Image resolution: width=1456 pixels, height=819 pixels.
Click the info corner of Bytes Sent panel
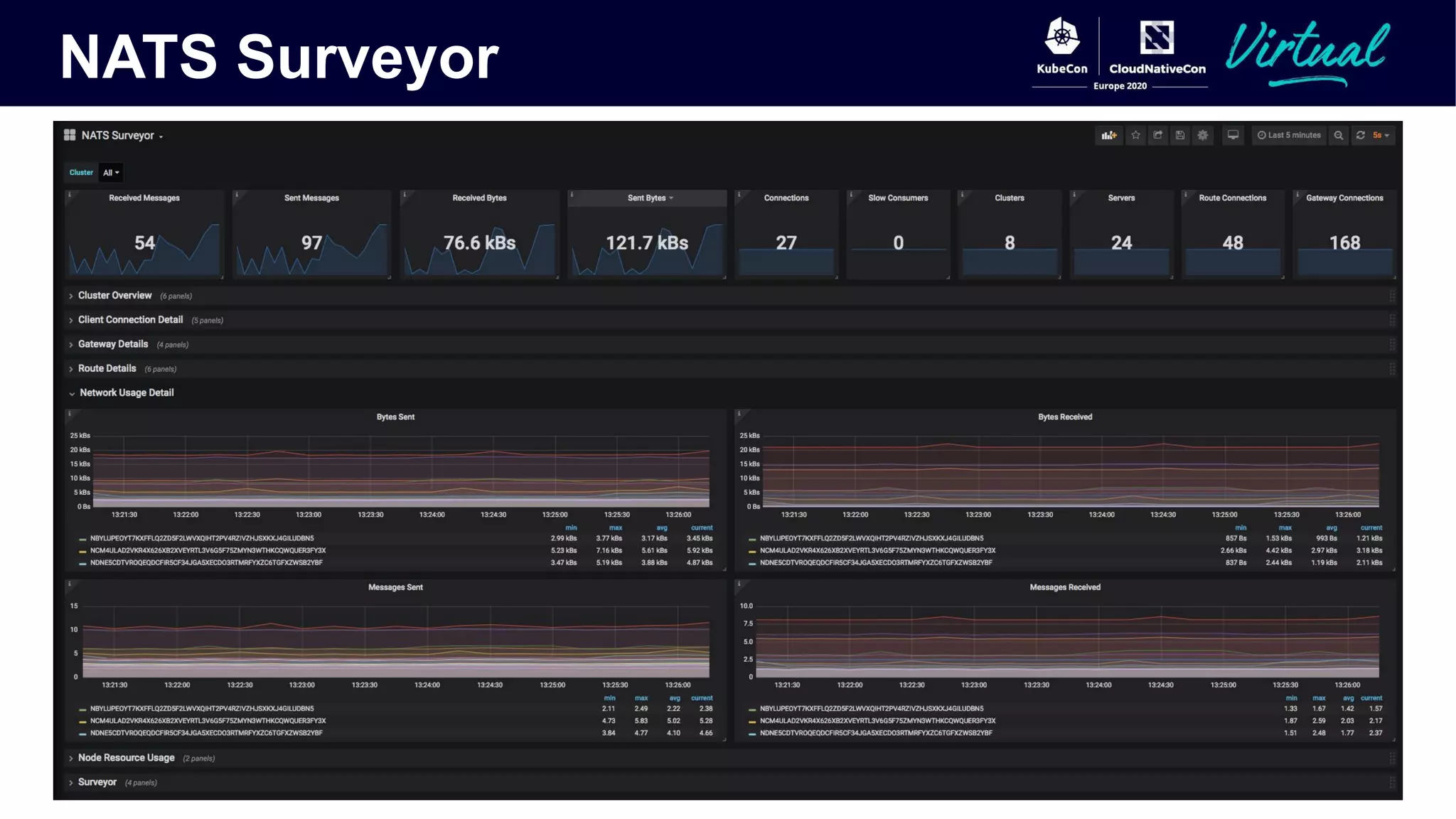70,413
